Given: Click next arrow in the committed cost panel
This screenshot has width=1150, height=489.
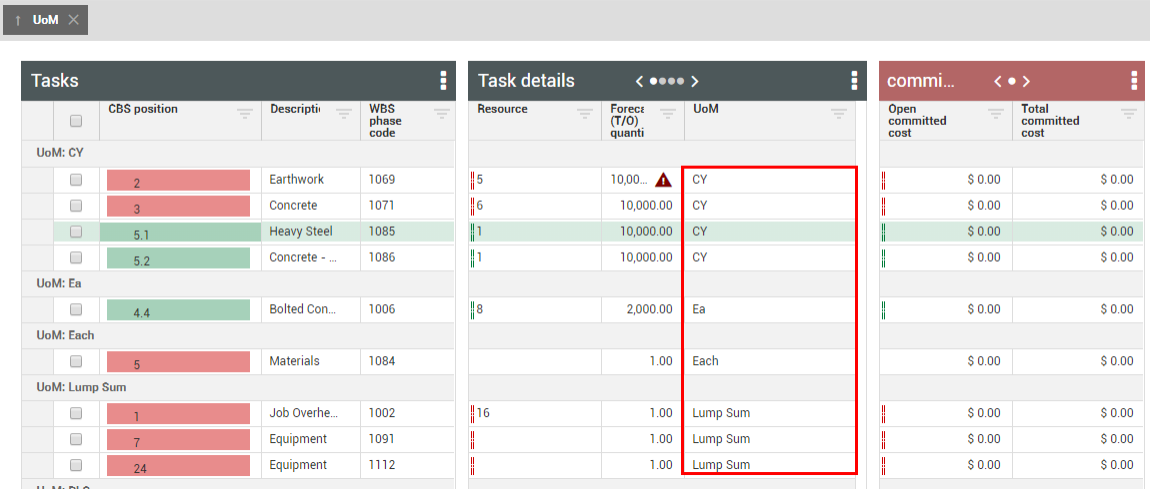Looking at the screenshot, I should point(1026,81).
